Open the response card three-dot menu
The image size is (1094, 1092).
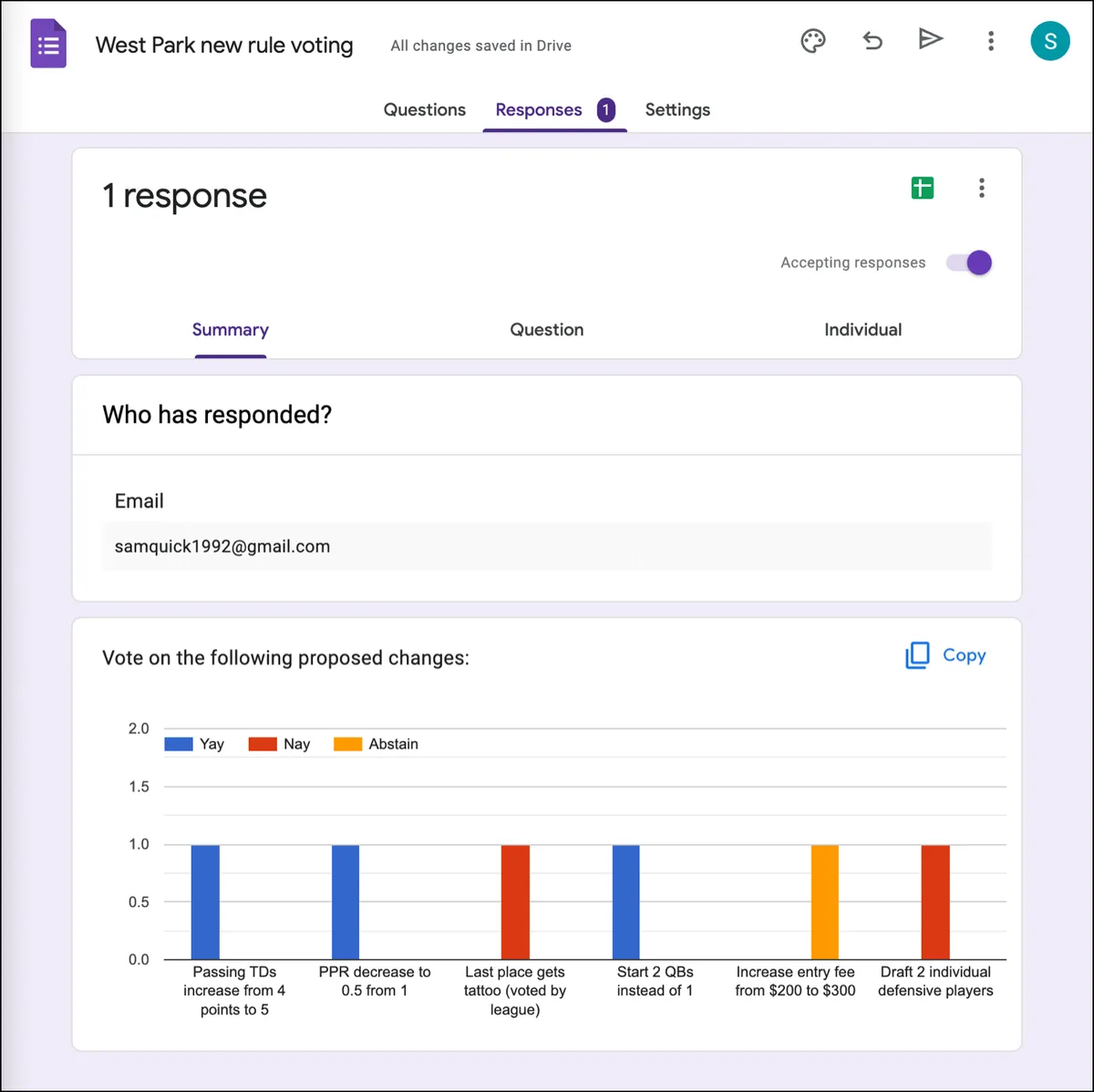[x=982, y=188]
